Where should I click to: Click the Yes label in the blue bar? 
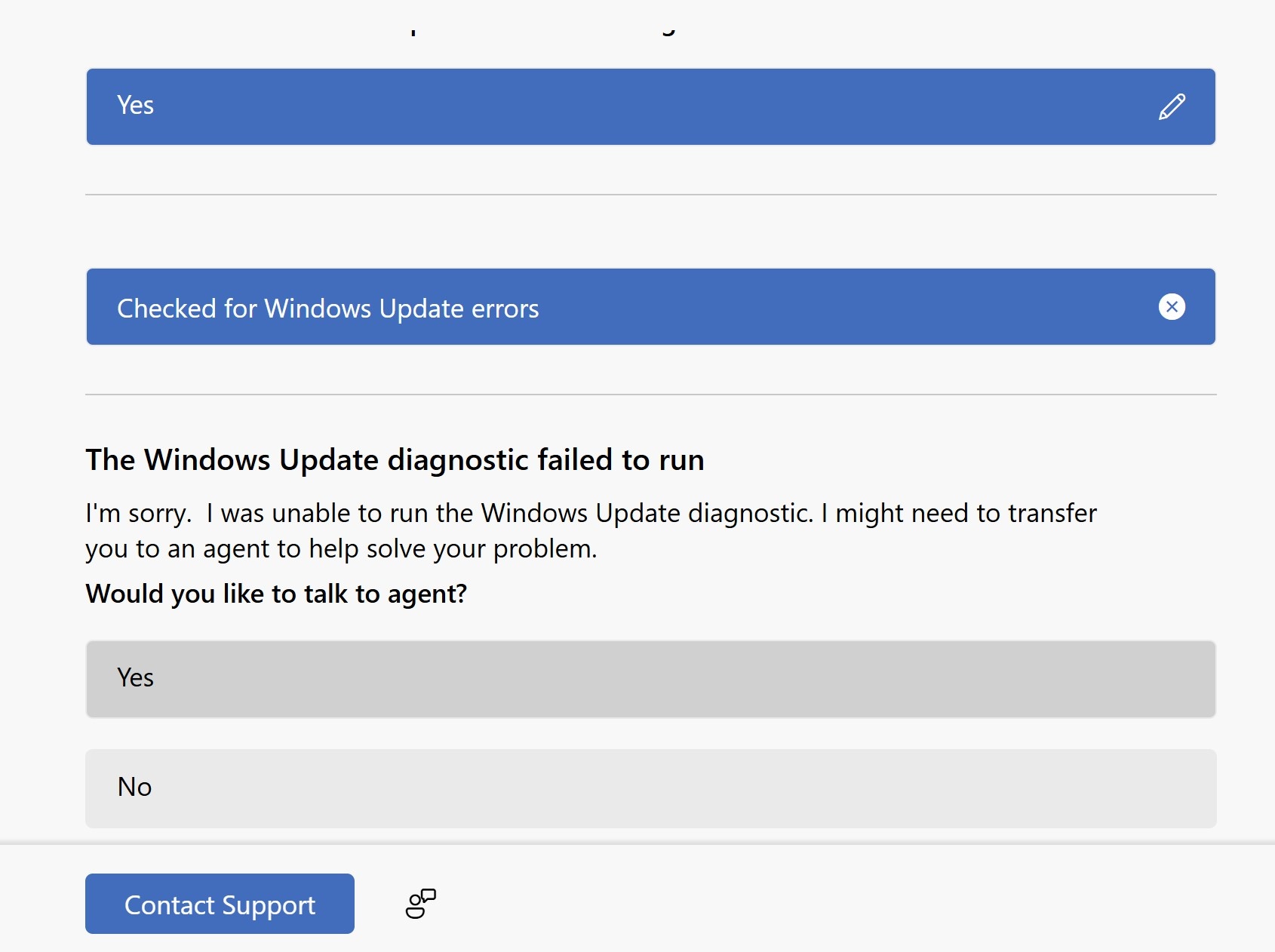coord(135,106)
